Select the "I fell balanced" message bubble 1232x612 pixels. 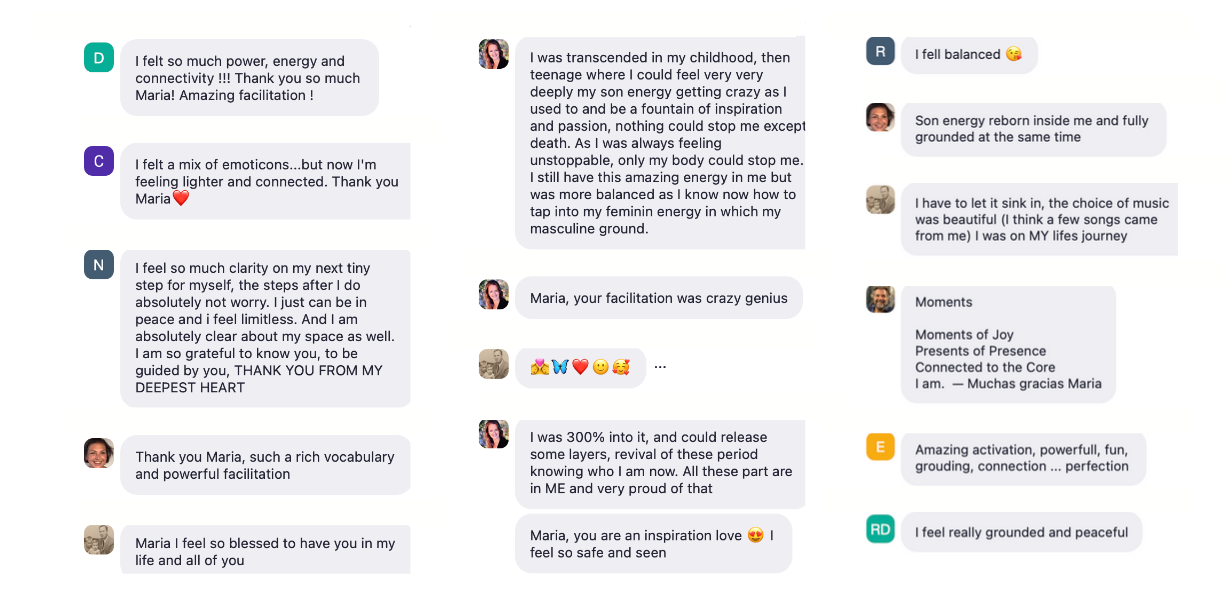pyautogui.click(x=968, y=55)
